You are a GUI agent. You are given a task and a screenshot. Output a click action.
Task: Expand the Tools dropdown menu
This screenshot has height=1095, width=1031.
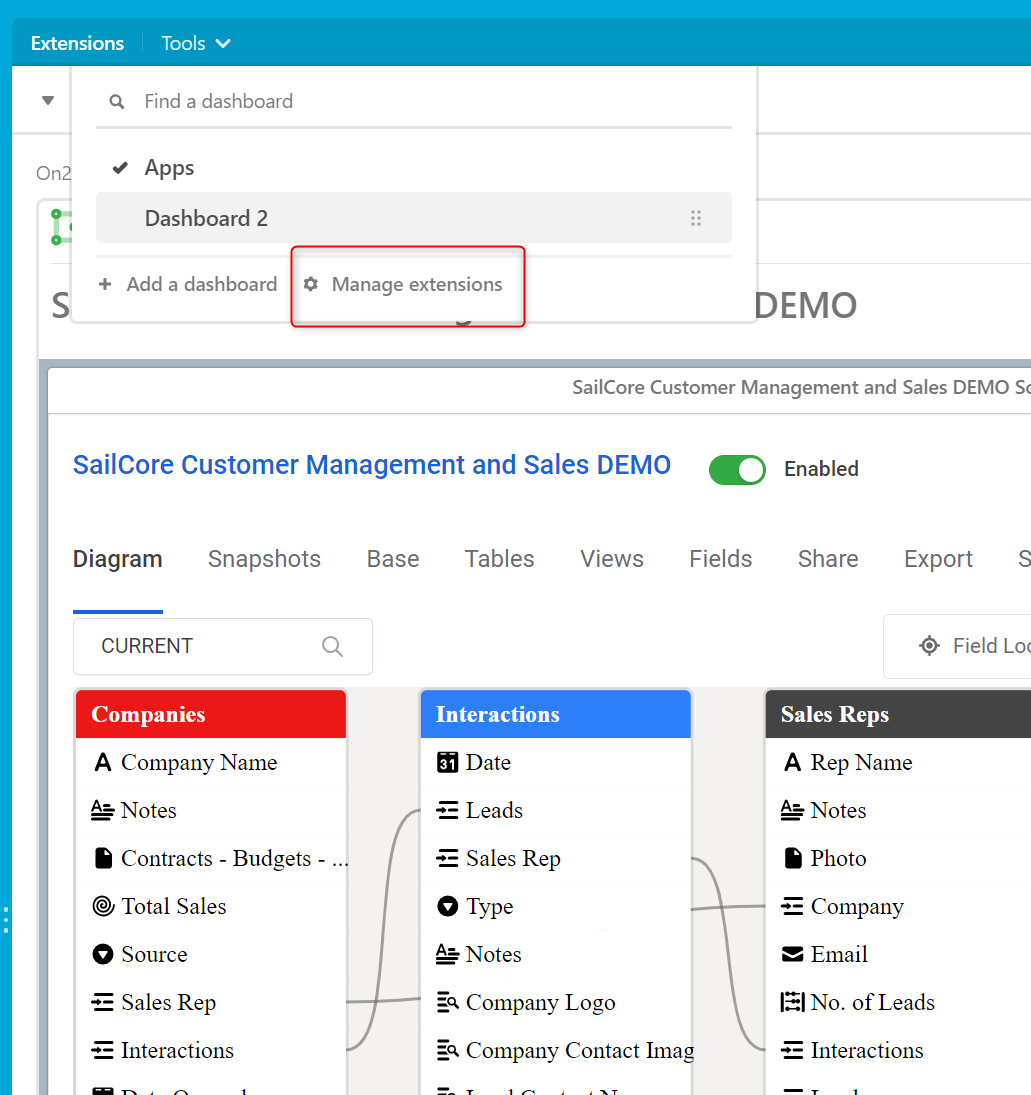[x=196, y=43]
